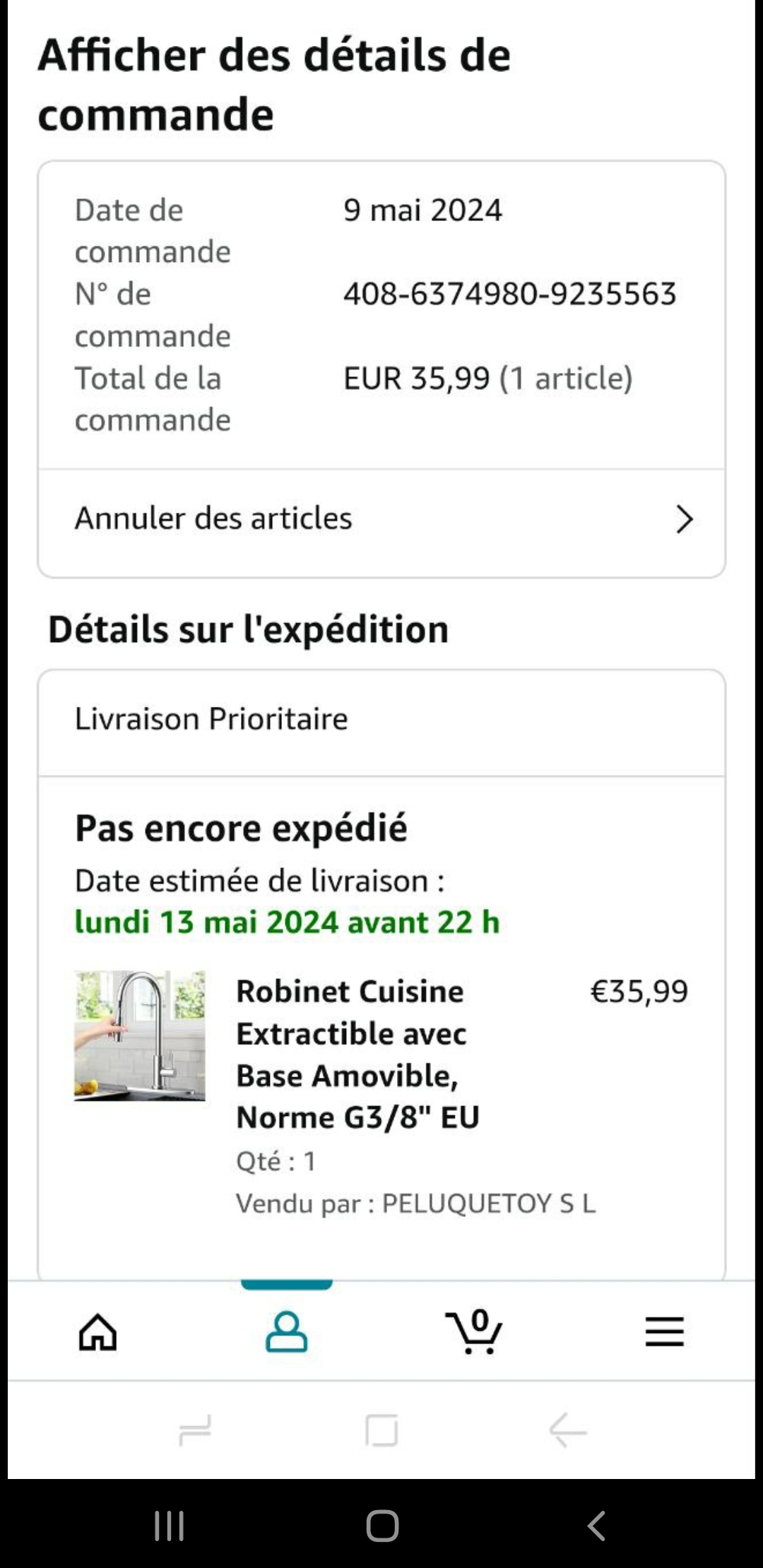Tap the €35,99 item price
The height and width of the screenshot is (1568, 763).
pyautogui.click(x=639, y=992)
